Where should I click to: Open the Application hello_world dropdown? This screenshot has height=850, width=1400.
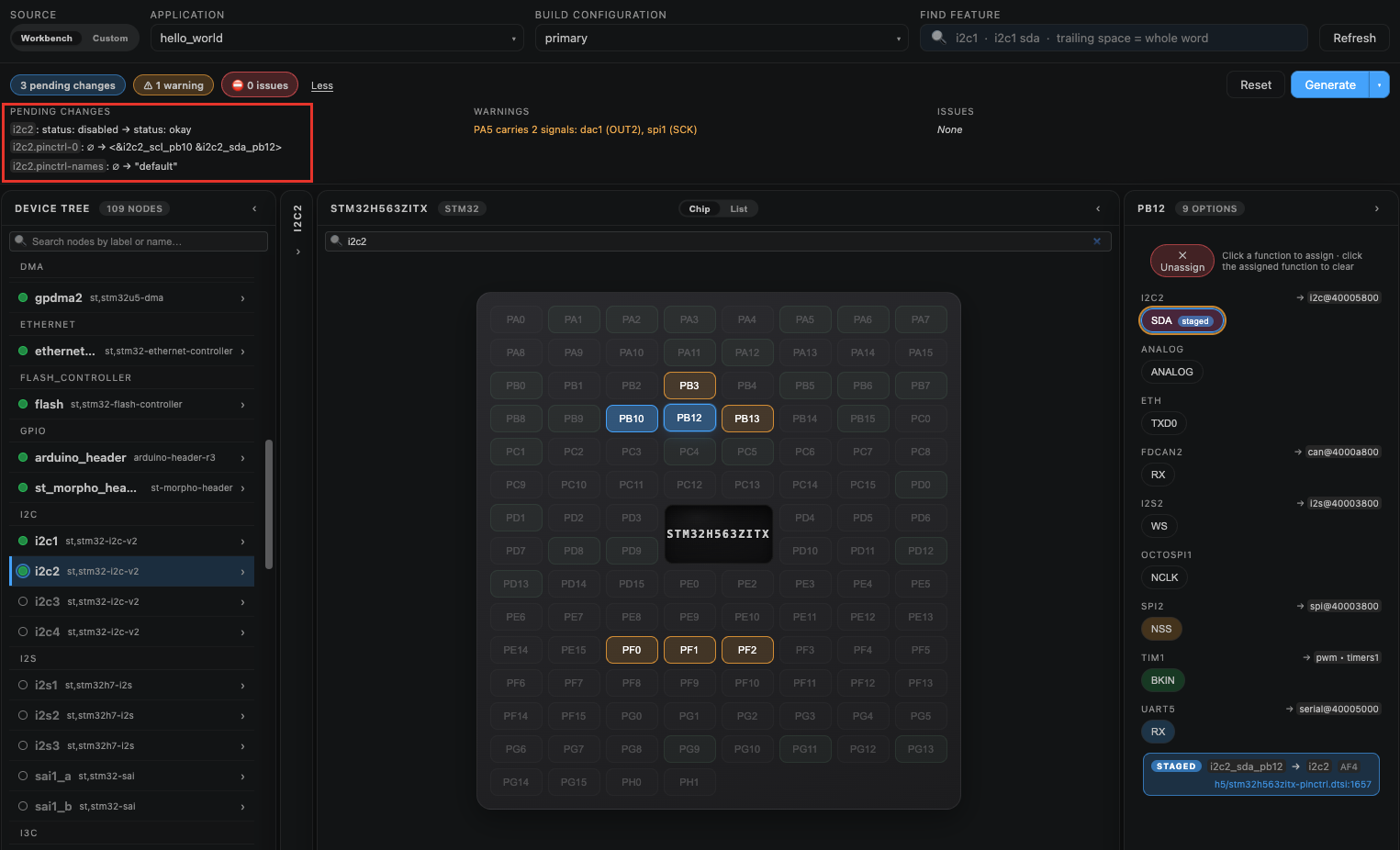(337, 39)
